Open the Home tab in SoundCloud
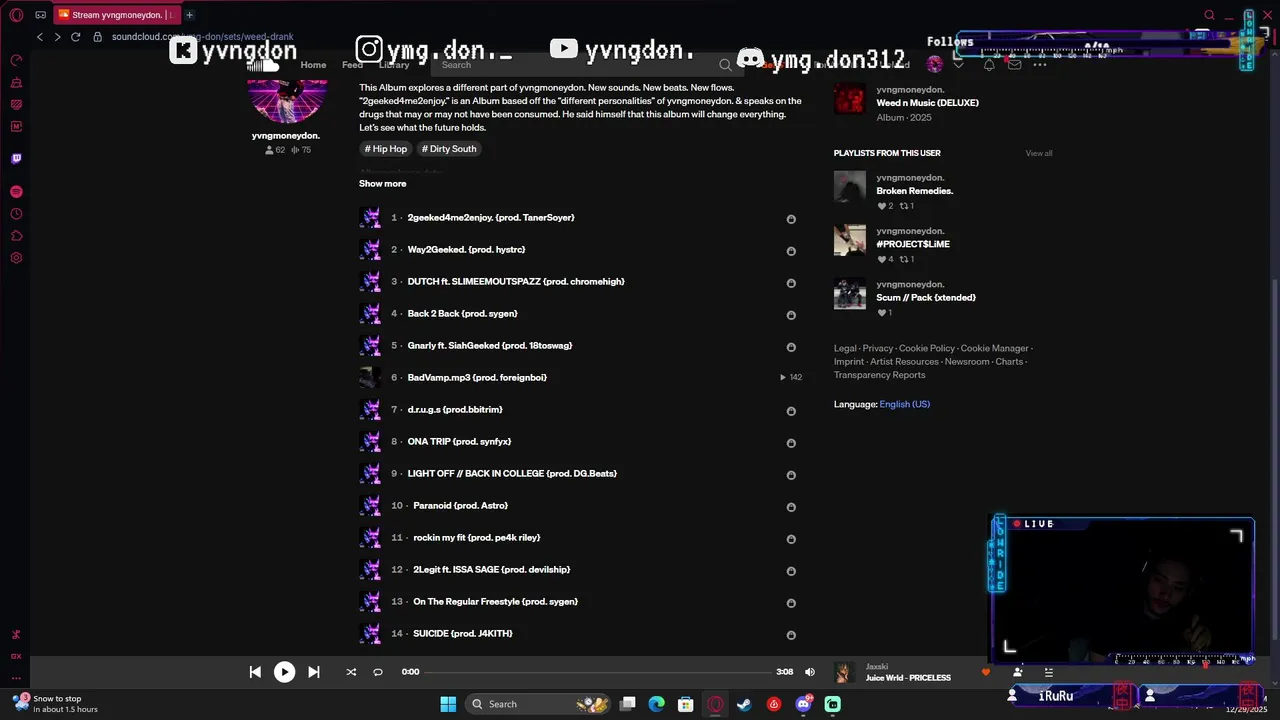This screenshot has width=1280, height=720. pos(313,65)
